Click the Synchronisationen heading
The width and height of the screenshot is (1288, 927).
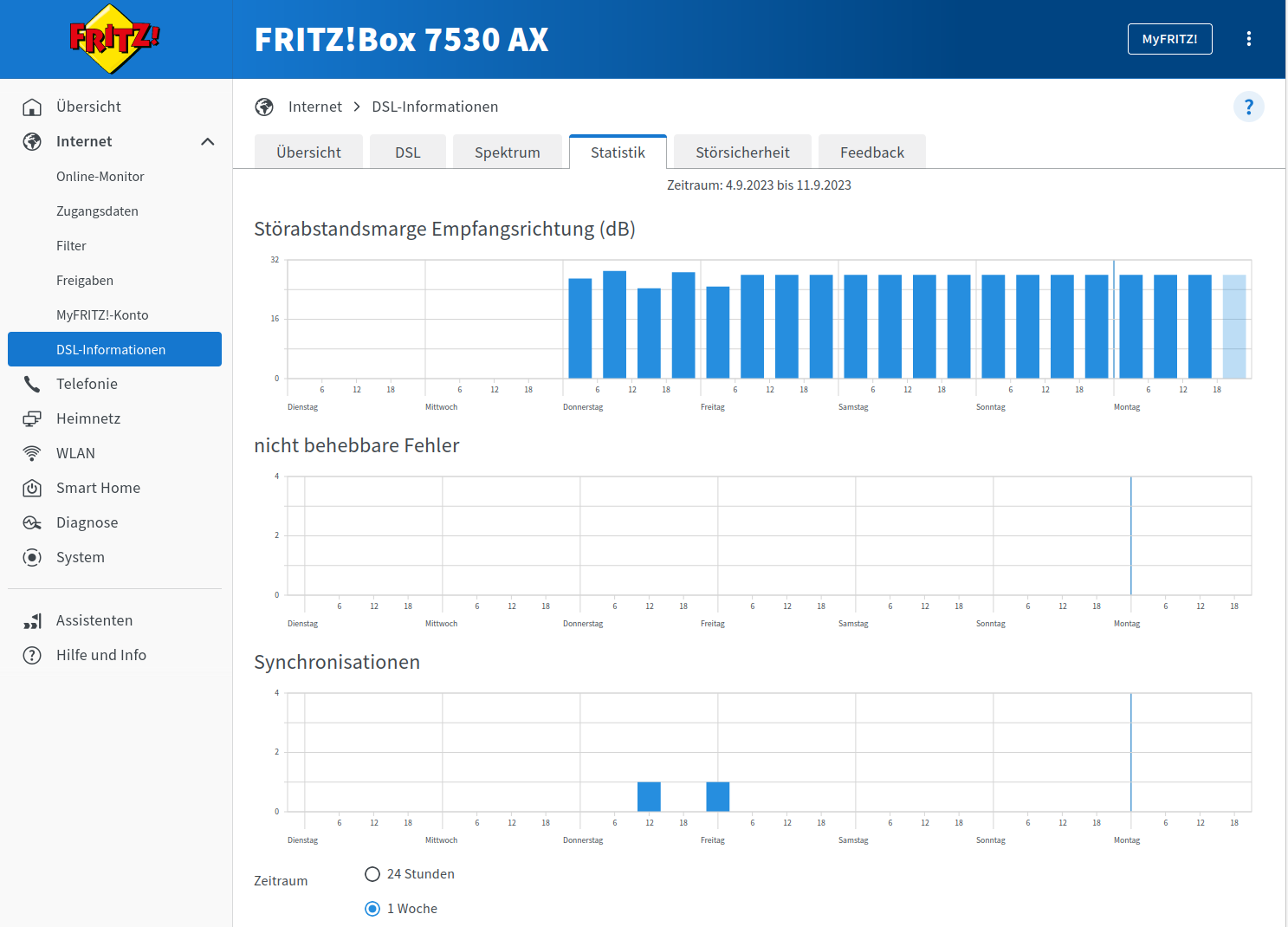point(337,662)
